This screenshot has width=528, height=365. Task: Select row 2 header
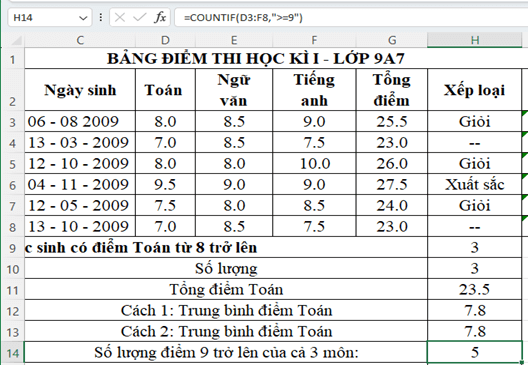[12, 90]
